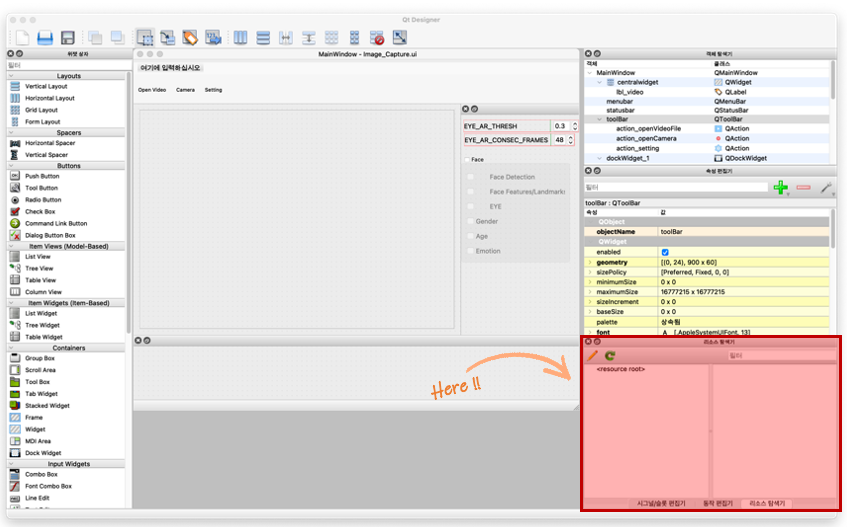The image size is (847, 527).
Task: Bring selected widget to front
Action: pos(117,37)
